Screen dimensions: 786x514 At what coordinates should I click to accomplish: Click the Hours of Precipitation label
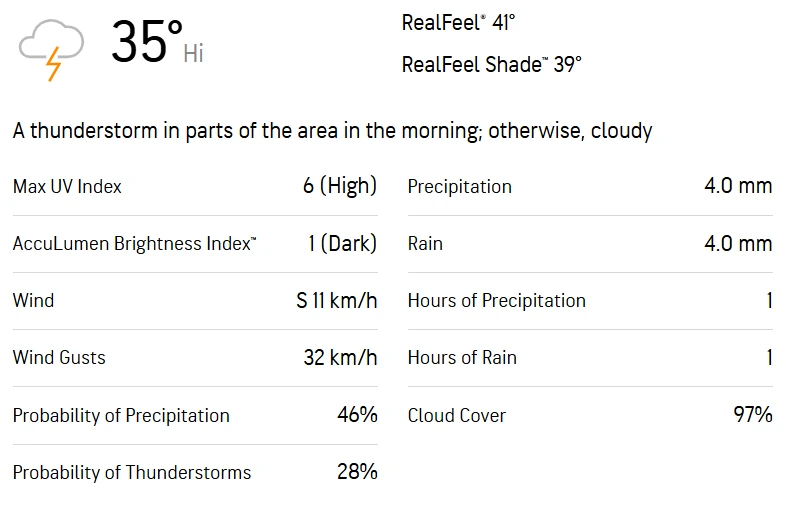(496, 300)
